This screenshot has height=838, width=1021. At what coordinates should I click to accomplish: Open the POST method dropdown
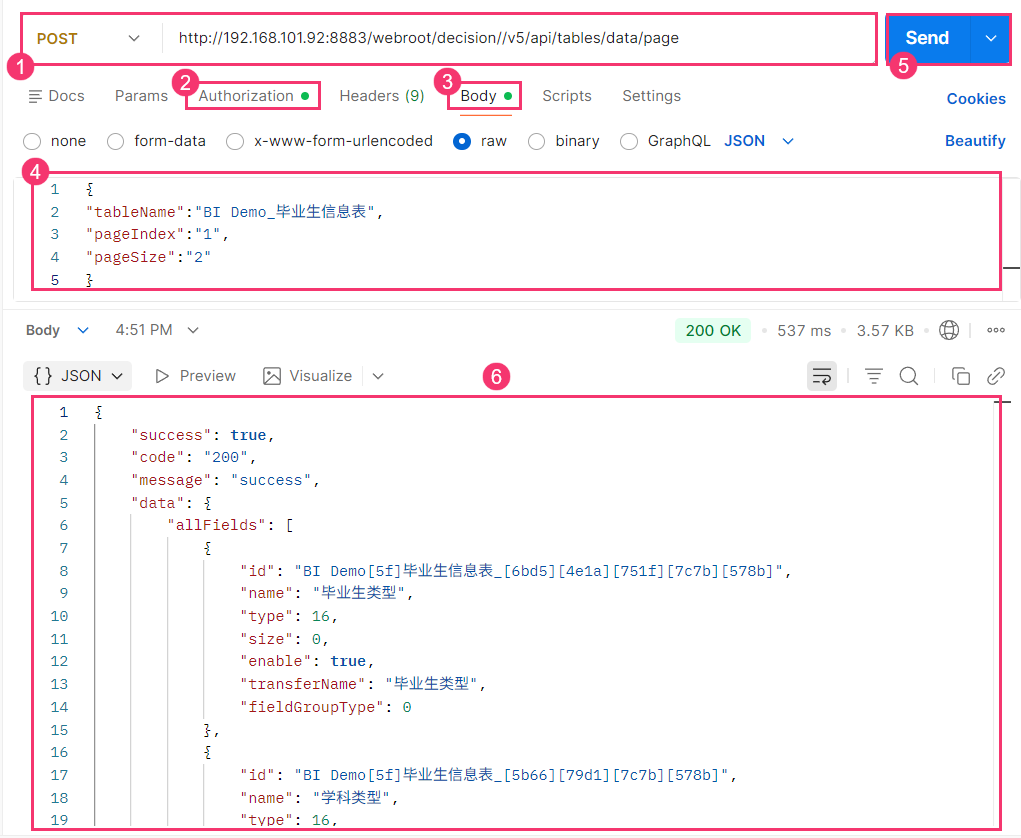pos(88,38)
